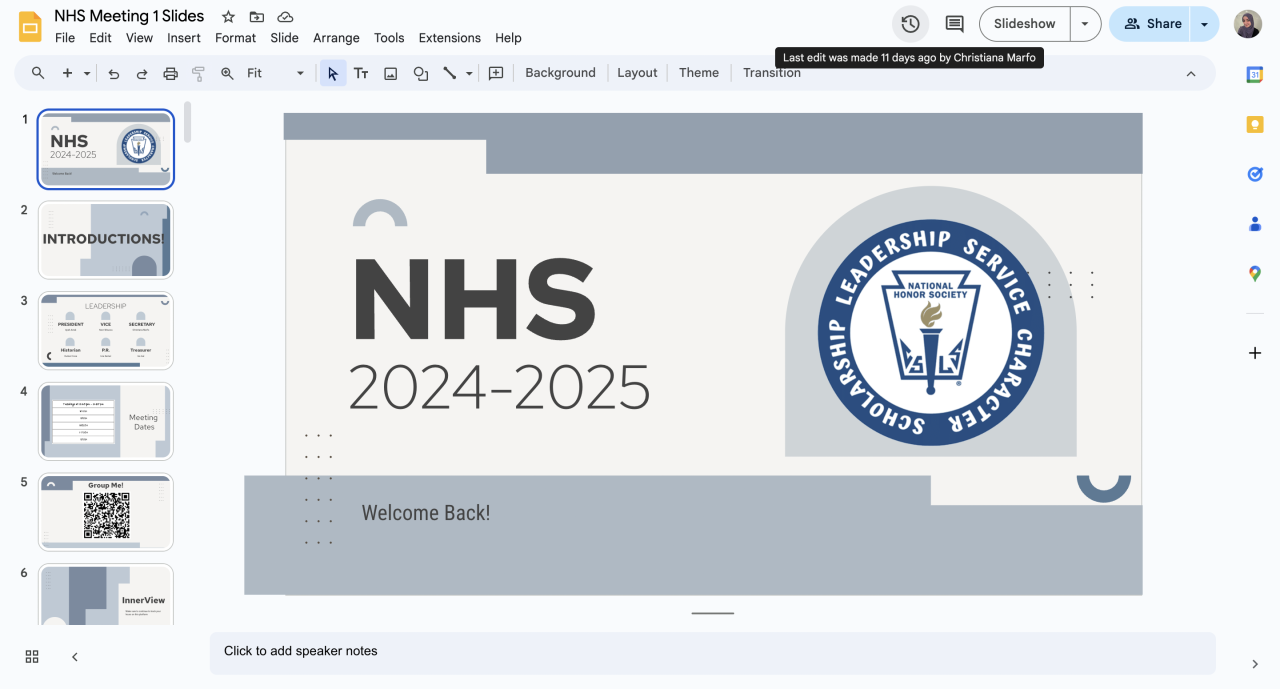Open the Extensions menu
The height and width of the screenshot is (689, 1280).
point(450,38)
